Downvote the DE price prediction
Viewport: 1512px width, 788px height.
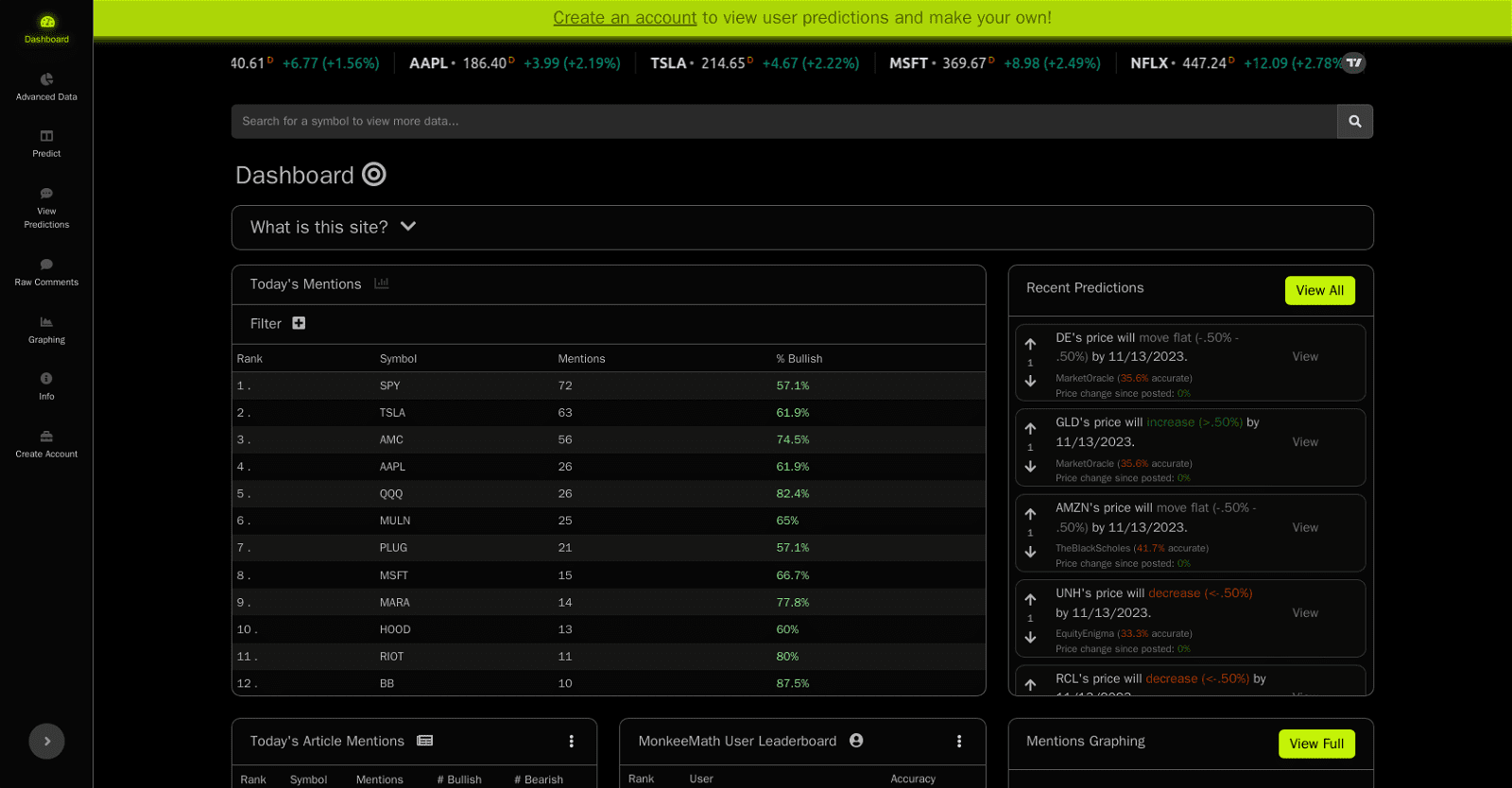(x=1030, y=381)
